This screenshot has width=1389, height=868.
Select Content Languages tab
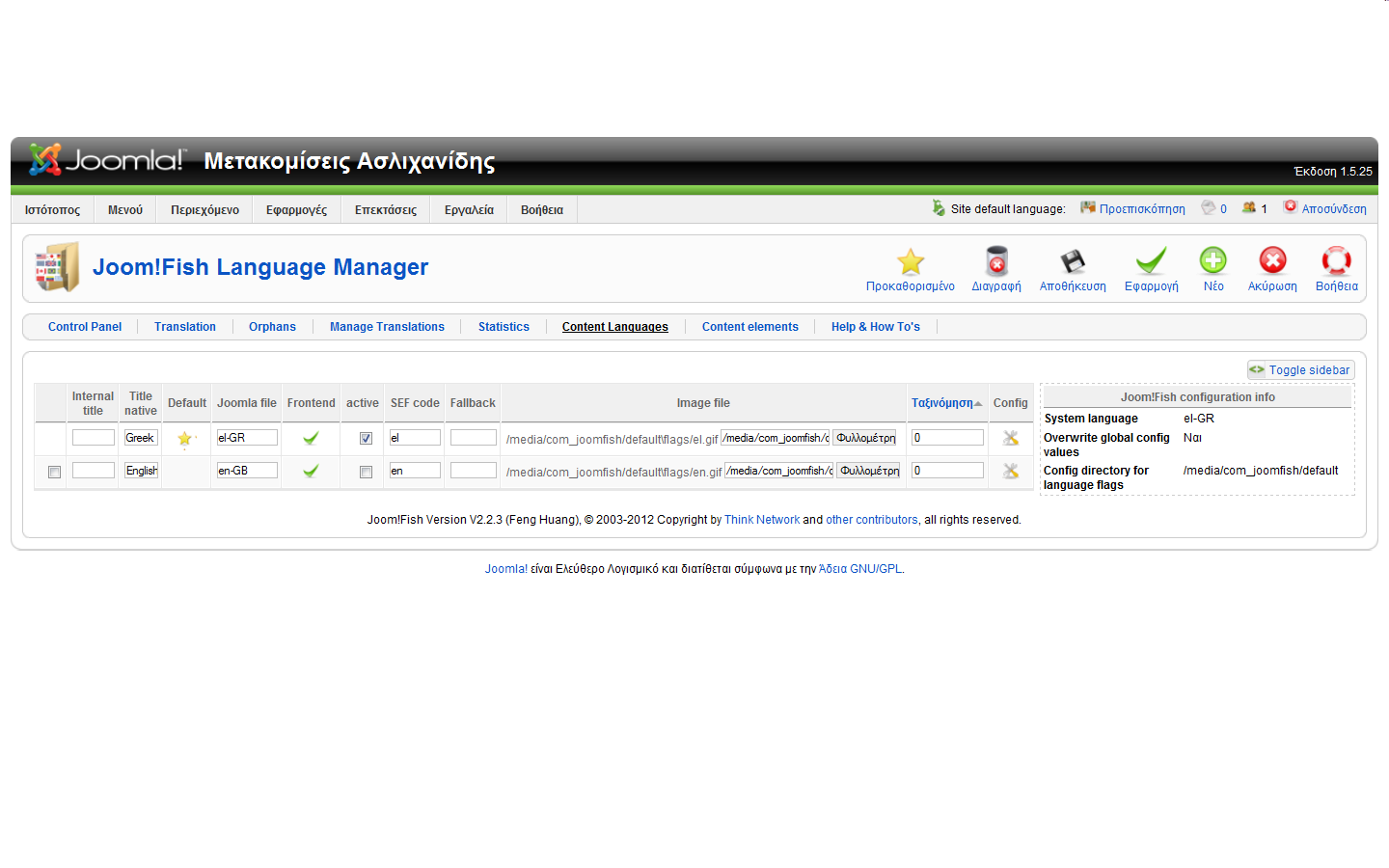point(615,327)
